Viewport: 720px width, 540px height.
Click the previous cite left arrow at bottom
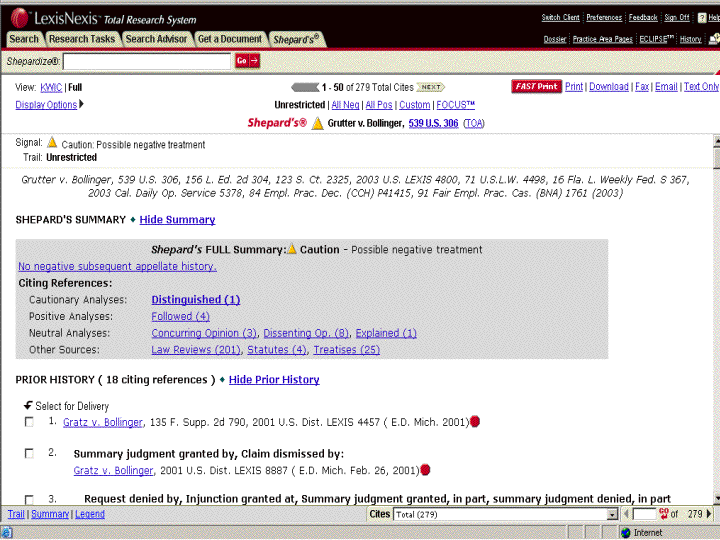[x=626, y=514]
